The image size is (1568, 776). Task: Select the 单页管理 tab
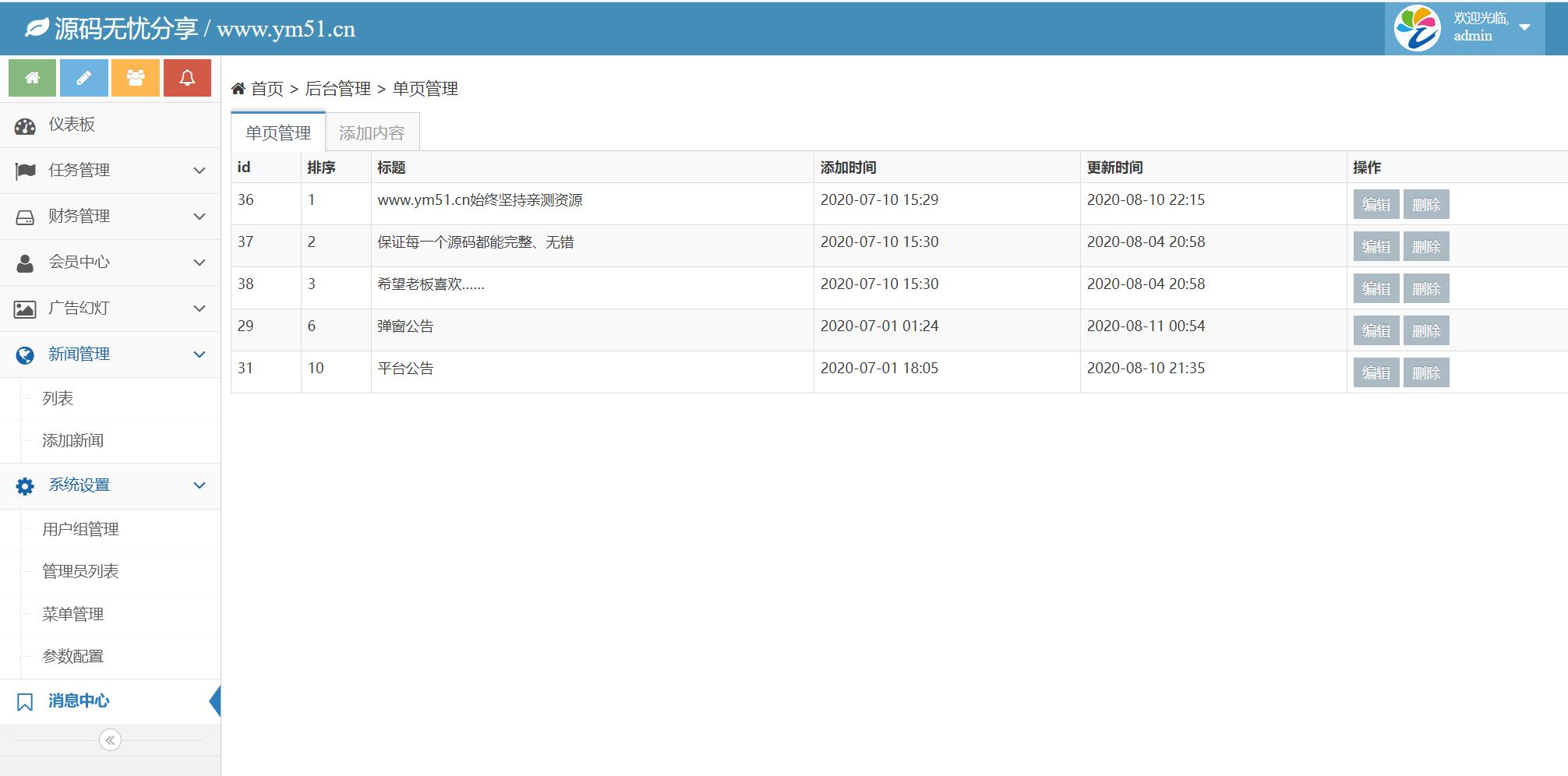coord(278,133)
